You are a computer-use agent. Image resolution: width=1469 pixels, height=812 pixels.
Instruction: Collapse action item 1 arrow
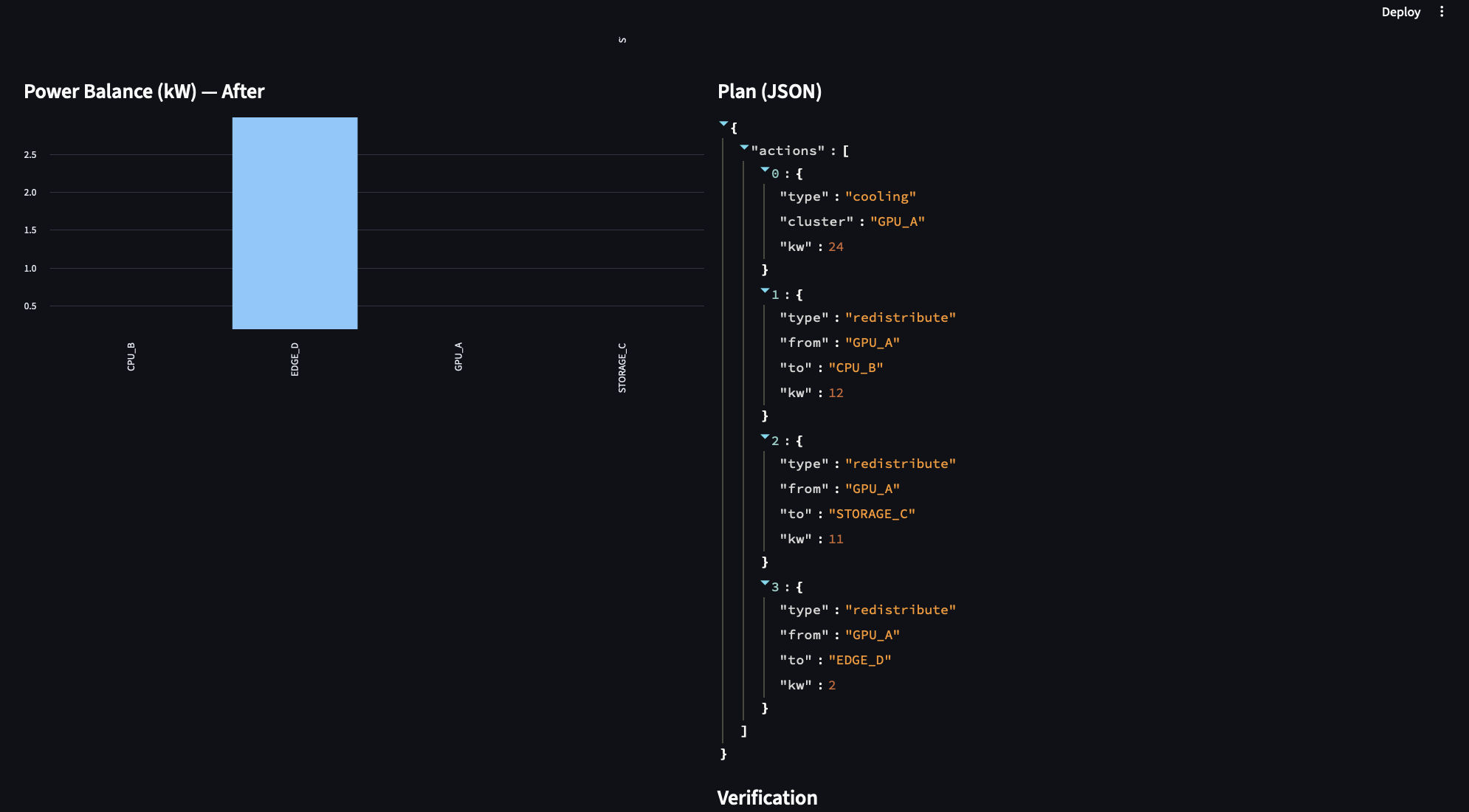[765, 292]
